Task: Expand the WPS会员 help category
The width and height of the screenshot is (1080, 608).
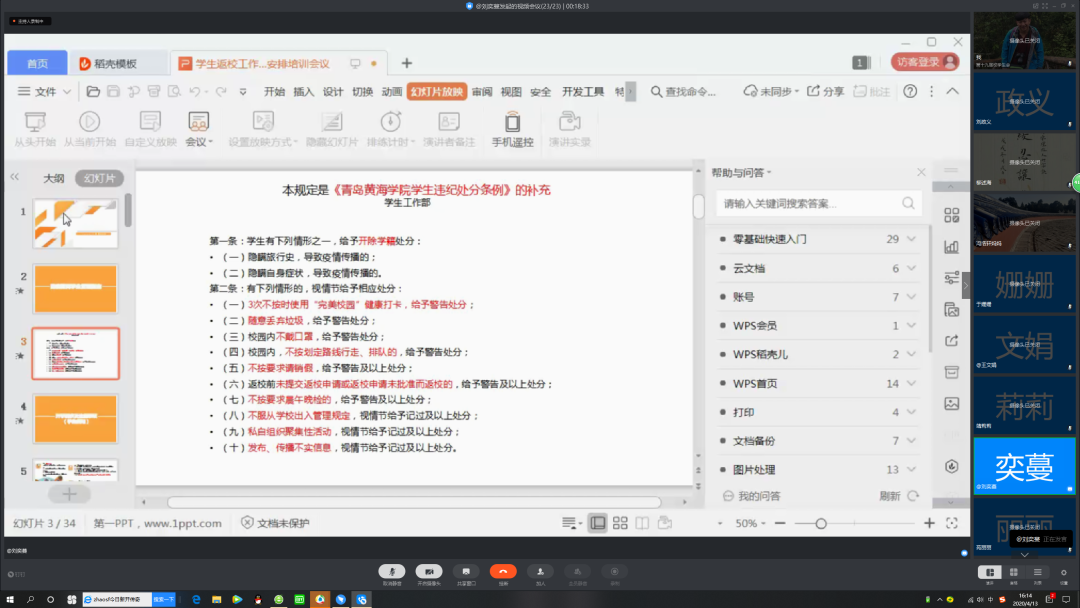Action: pyautogui.click(x=911, y=326)
